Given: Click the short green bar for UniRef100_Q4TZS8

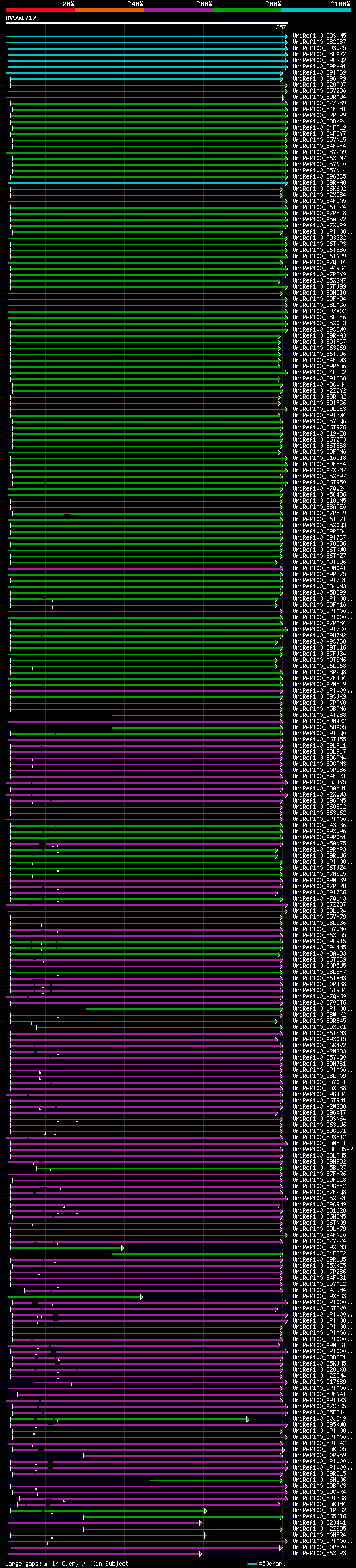Looking at the screenshot, I should 197,715.
